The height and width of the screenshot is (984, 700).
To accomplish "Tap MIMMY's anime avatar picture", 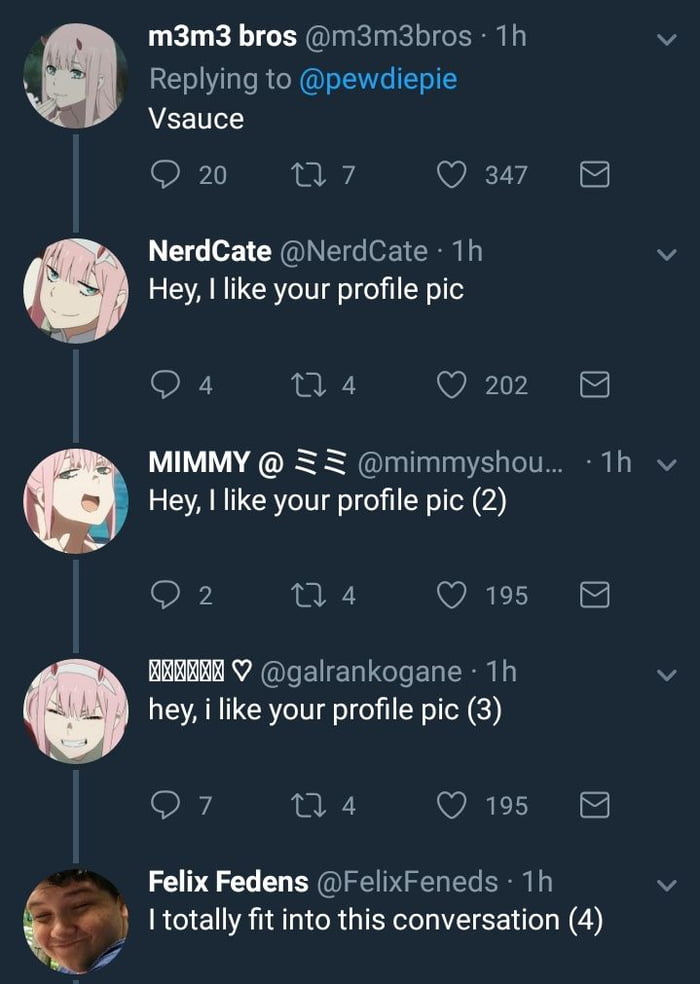I will pyautogui.click(x=76, y=500).
